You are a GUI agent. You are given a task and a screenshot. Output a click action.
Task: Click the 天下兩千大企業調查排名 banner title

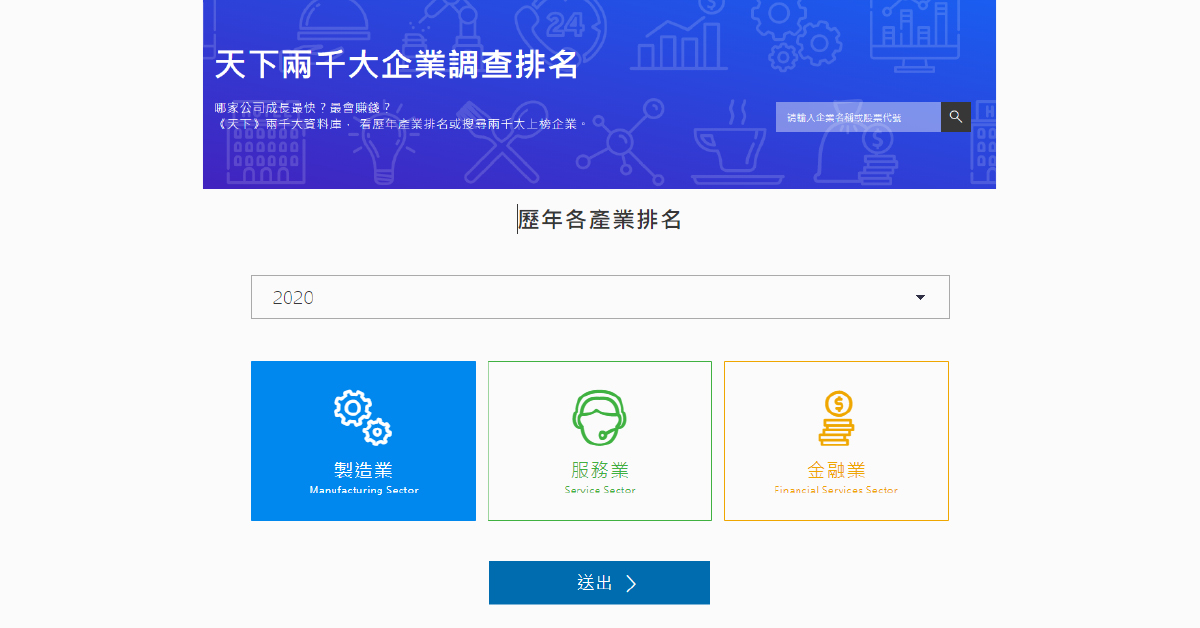[x=397, y=65]
